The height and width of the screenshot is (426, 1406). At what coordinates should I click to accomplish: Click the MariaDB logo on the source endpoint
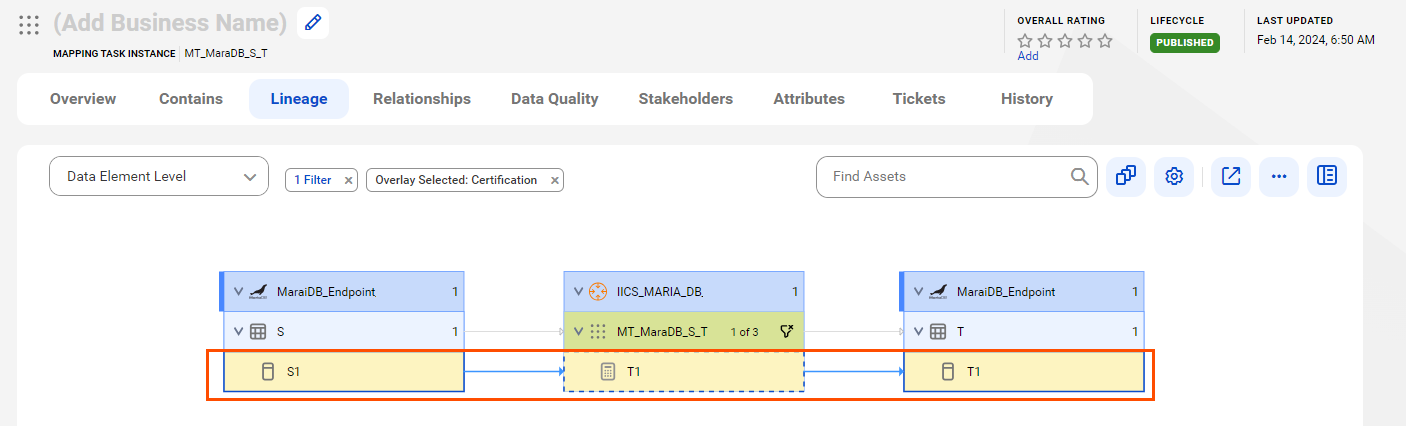tap(258, 292)
